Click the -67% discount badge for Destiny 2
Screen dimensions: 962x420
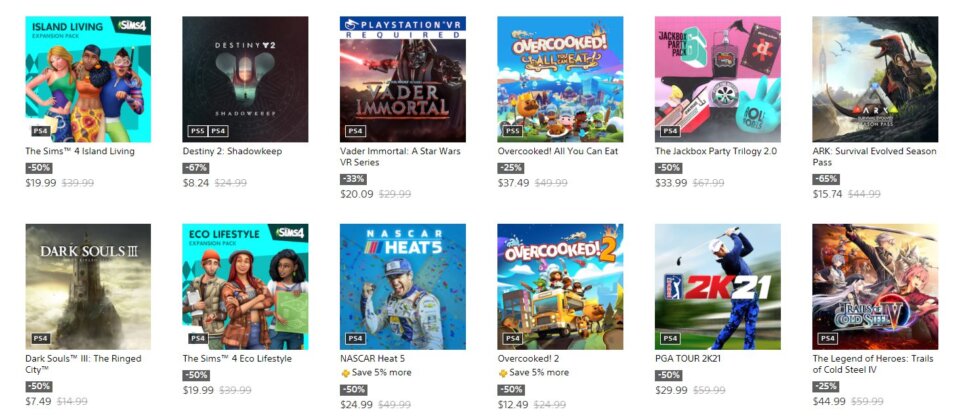pos(195,168)
